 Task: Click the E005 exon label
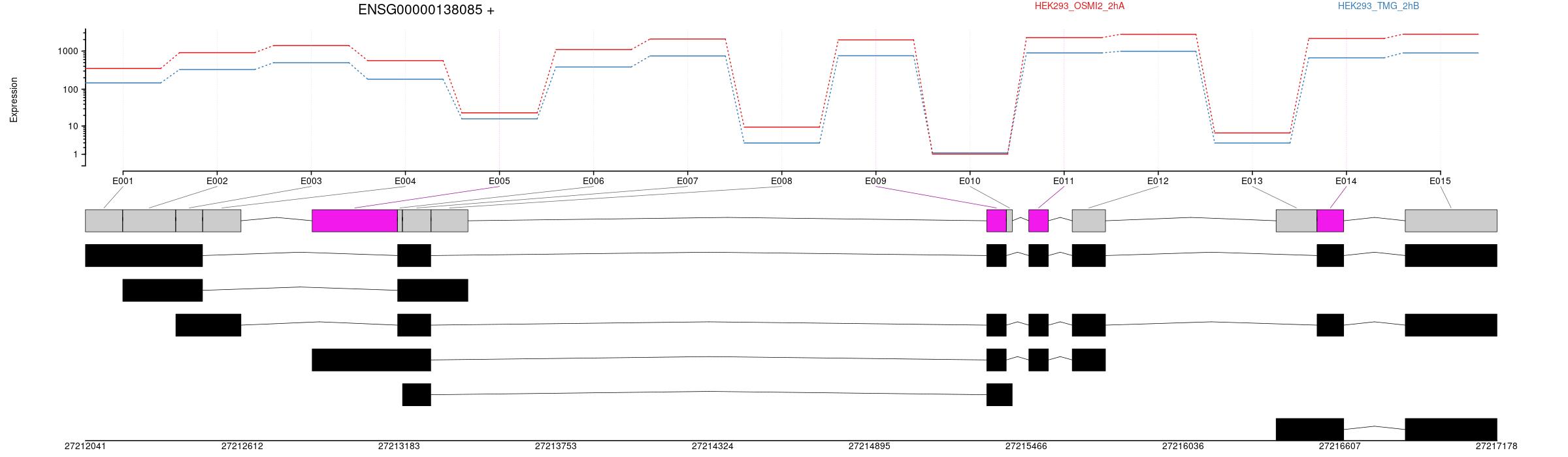499,181
